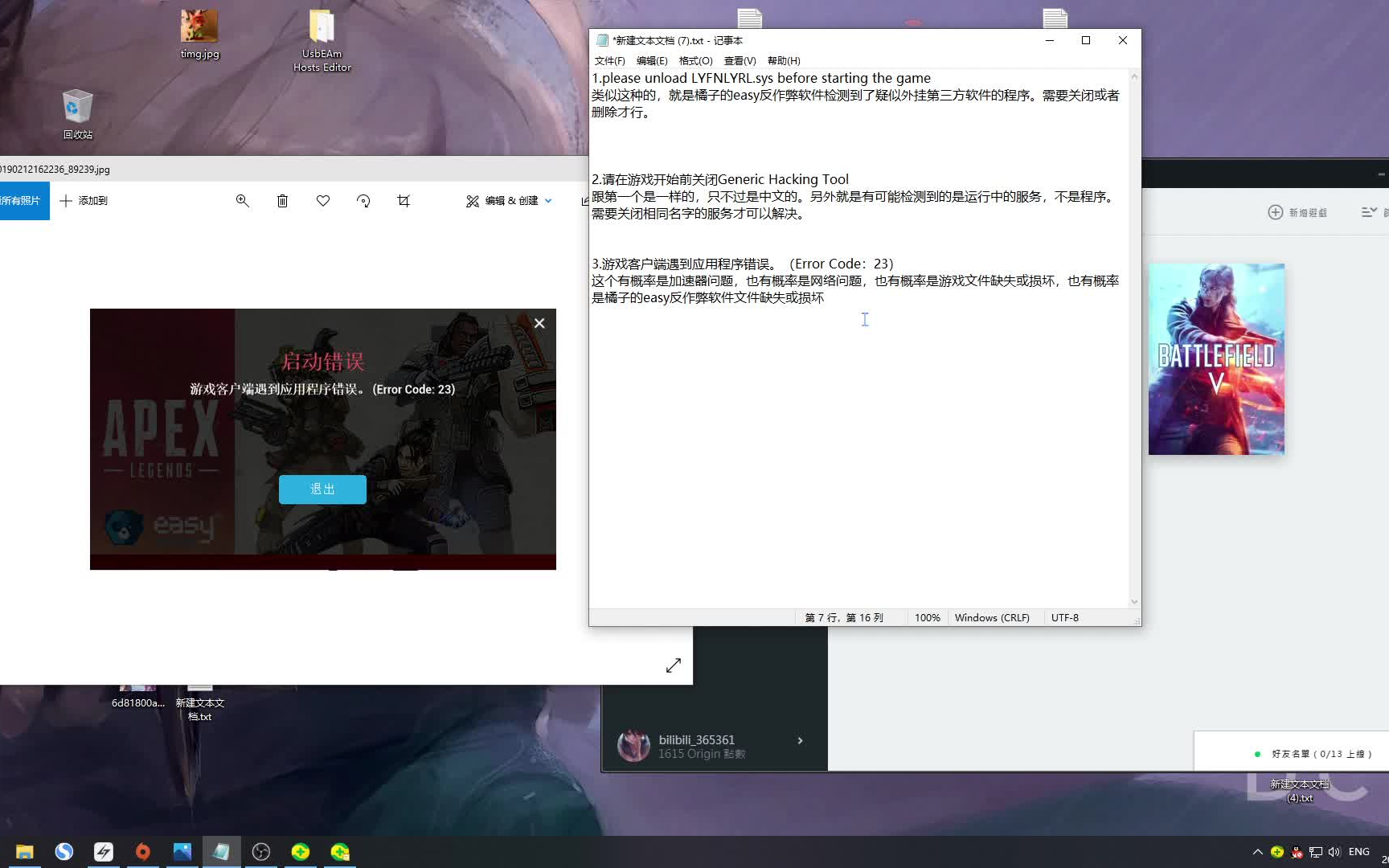Select the 6d81800a desktop file
The height and width of the screenshot is (868, 1389).
click(x=137, y=698)
